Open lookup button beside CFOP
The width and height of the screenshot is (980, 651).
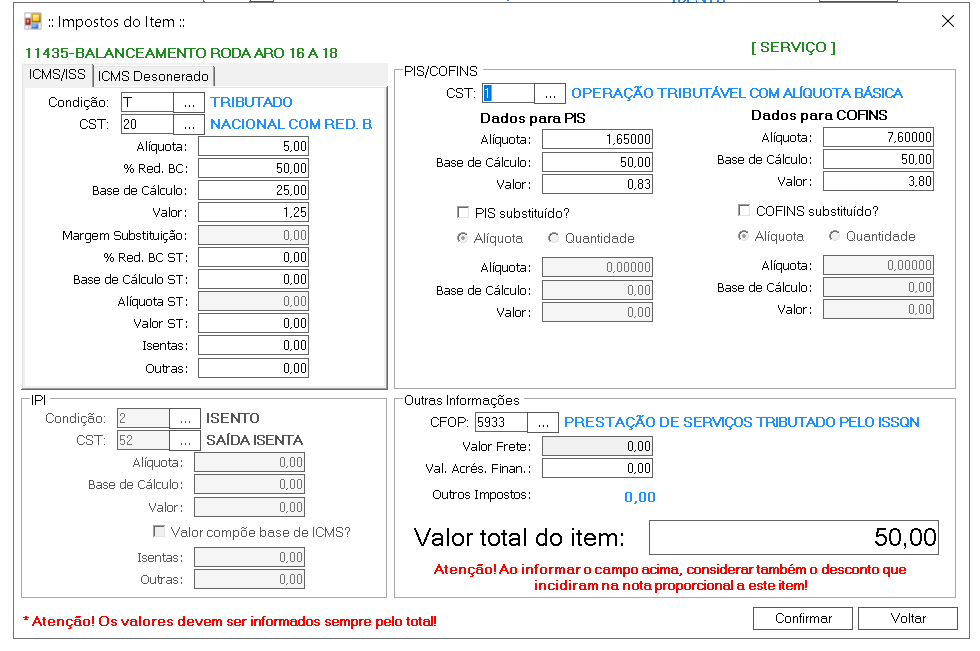tap(543, 422)
